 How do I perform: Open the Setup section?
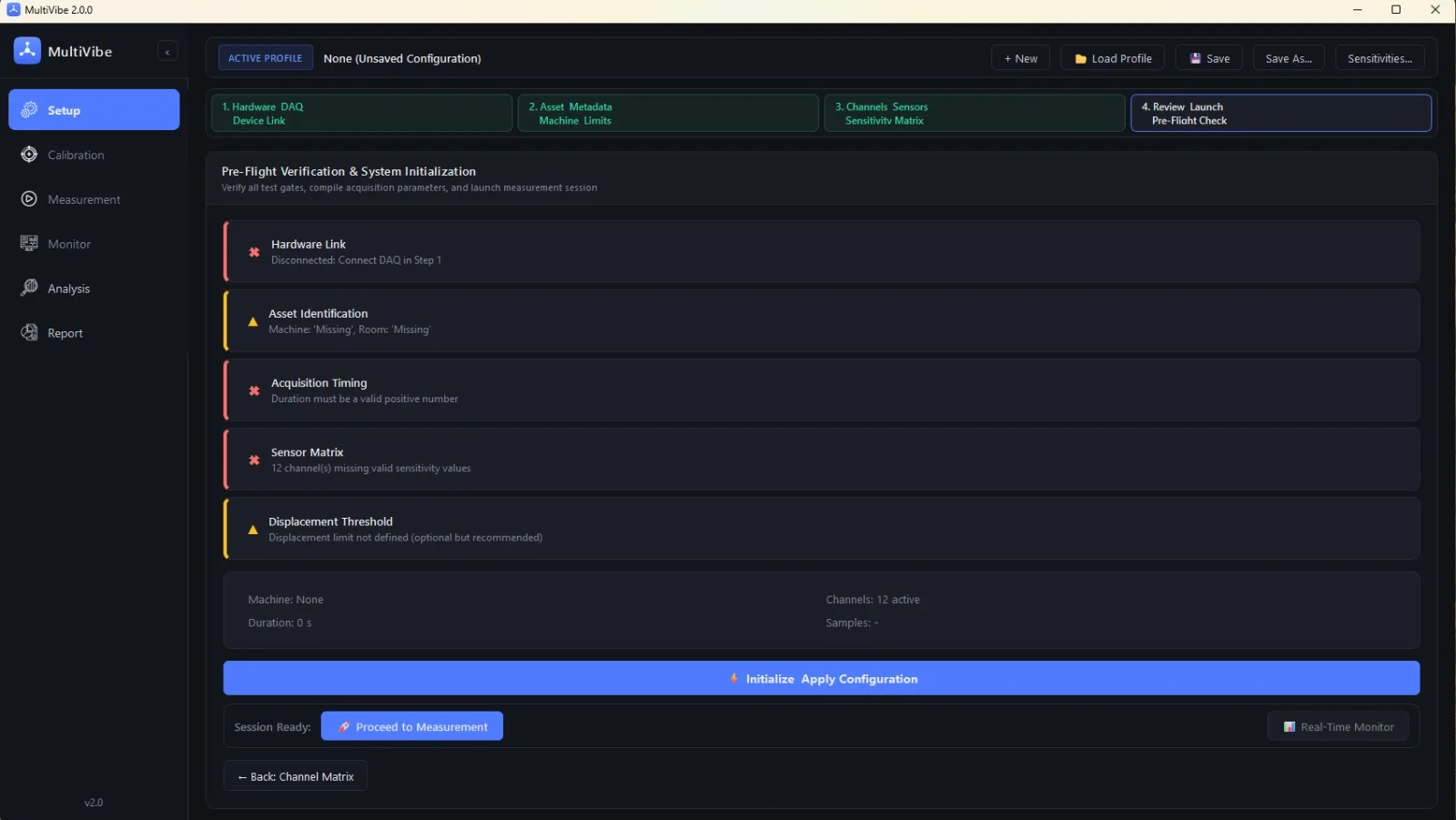pos(94,110)
